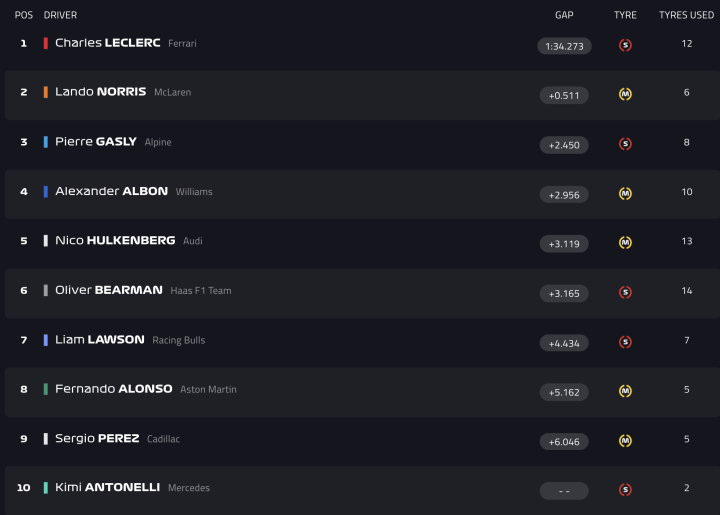Sort by the GAP column header
720x515 pixels.
tap(564, 15)
